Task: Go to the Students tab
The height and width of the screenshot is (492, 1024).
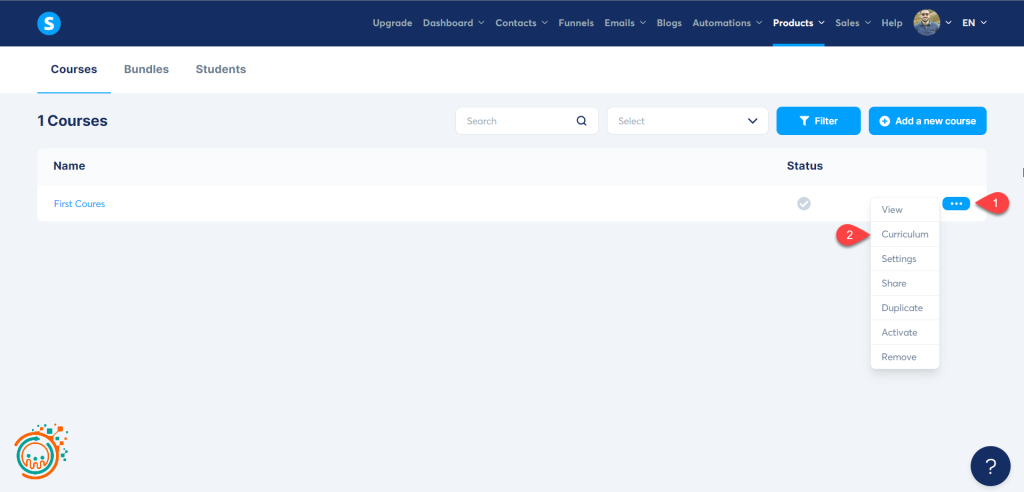Action: (220, 70)
